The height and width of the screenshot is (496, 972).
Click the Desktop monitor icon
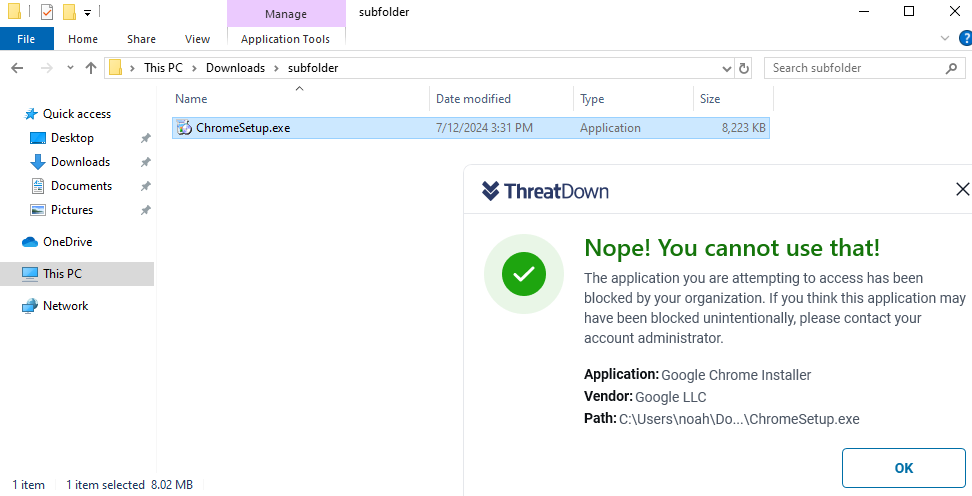pos(38,138)
